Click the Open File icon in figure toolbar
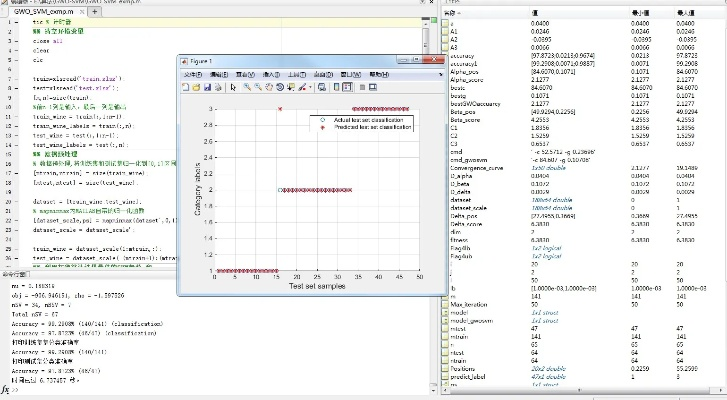 196,87
